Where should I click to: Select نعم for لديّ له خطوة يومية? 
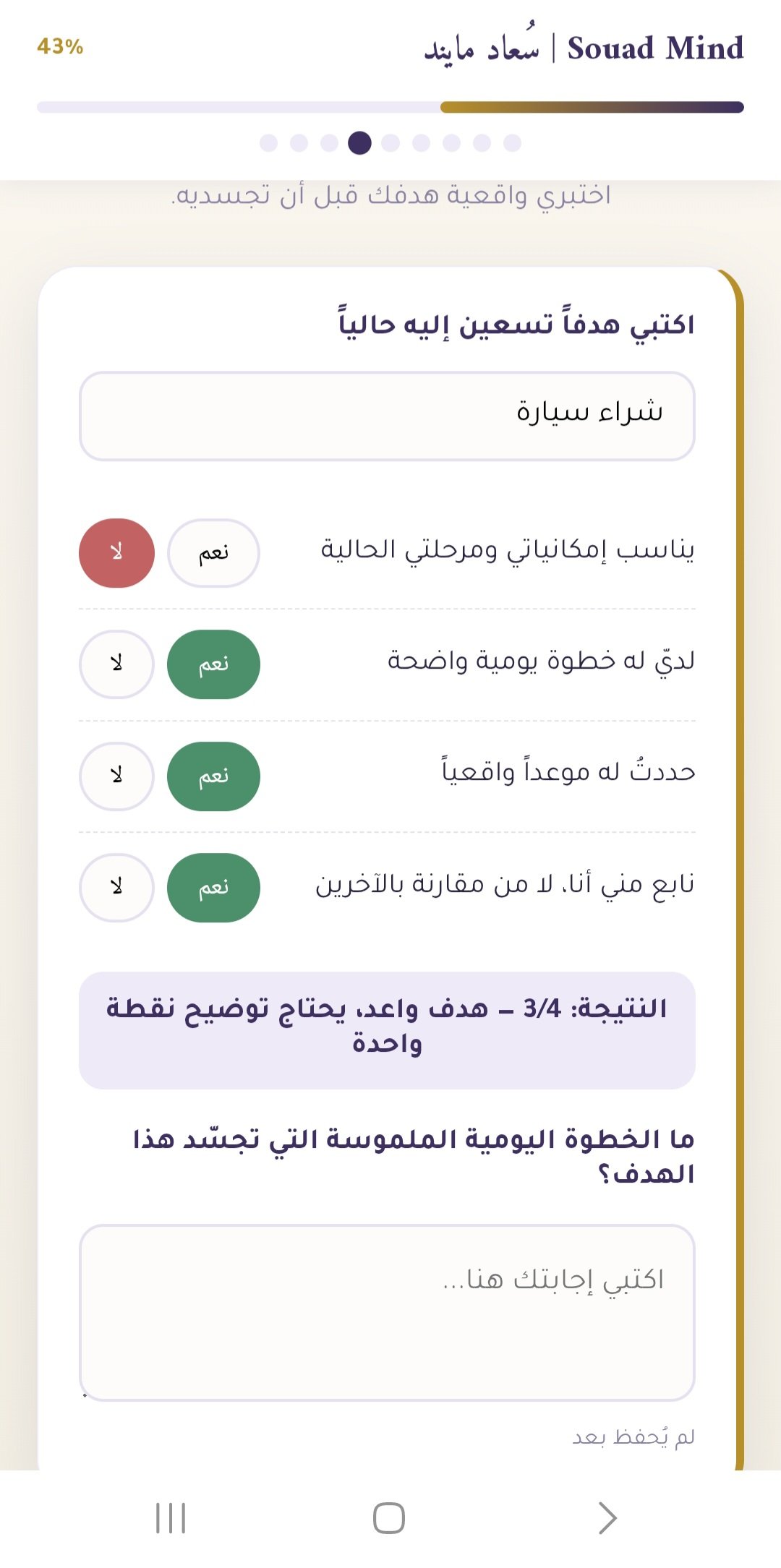[213, 664]
